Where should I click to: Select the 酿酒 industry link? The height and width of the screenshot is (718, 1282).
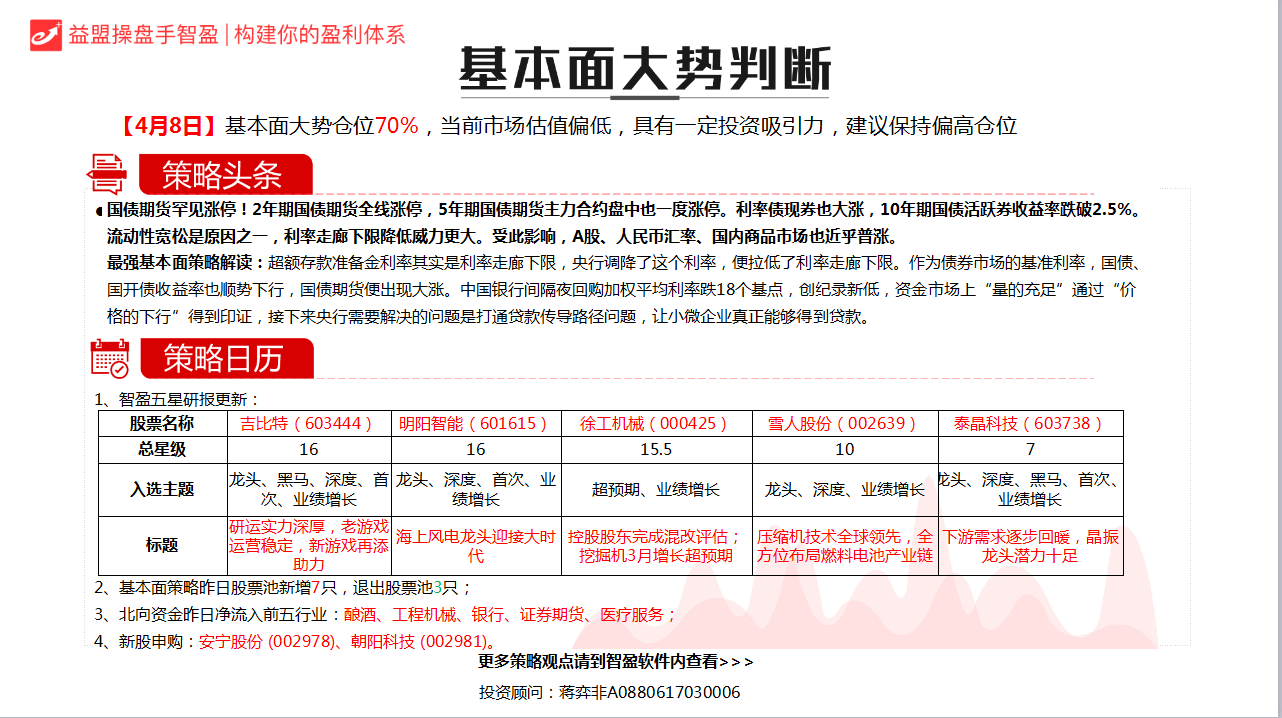pos(359,615)
